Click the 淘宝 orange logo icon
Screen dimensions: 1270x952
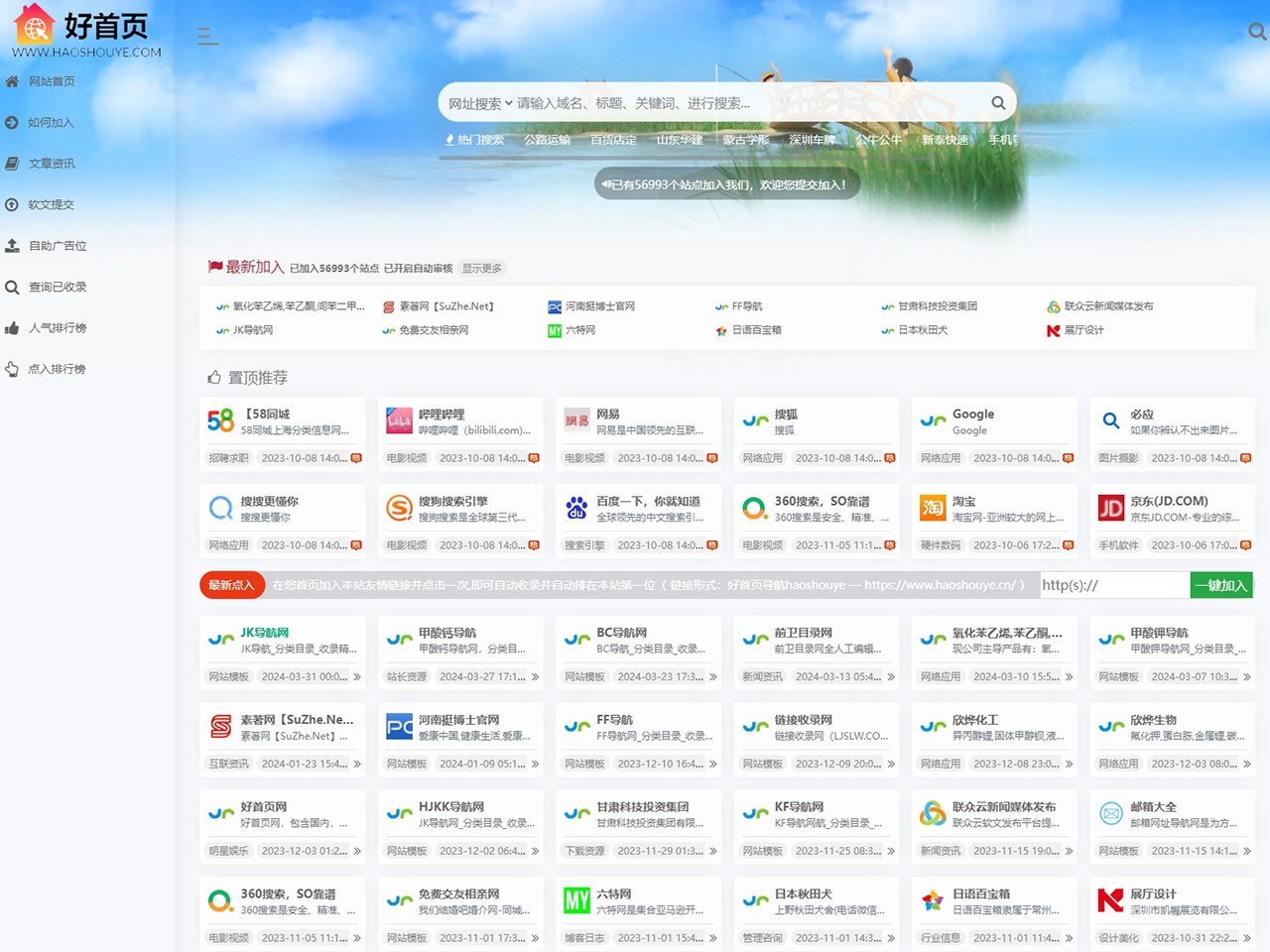point(933,509)
